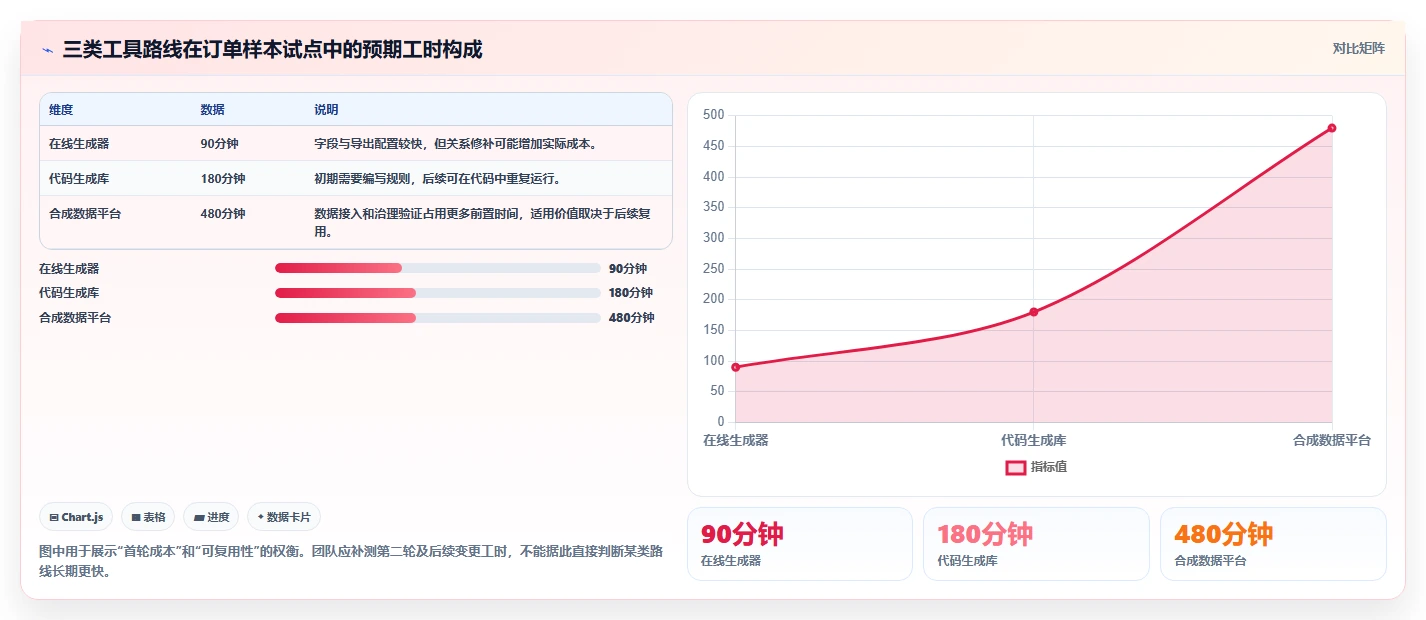This screenshot has width=1426, height=620.
Task: Click the description starting 数据接入和治理验证
Action: tap(483, 223)
